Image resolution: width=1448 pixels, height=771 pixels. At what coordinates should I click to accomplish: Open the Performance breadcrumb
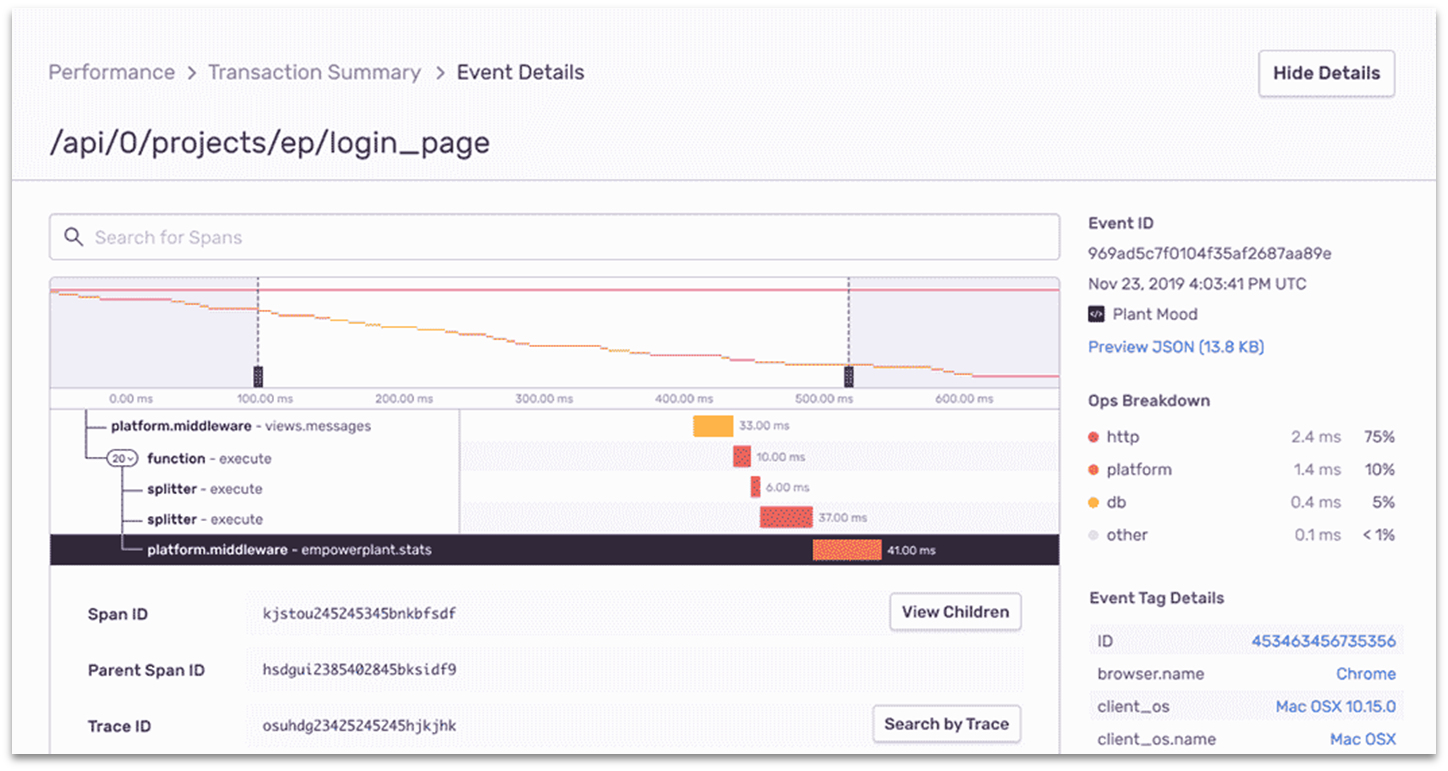[111, 72]
